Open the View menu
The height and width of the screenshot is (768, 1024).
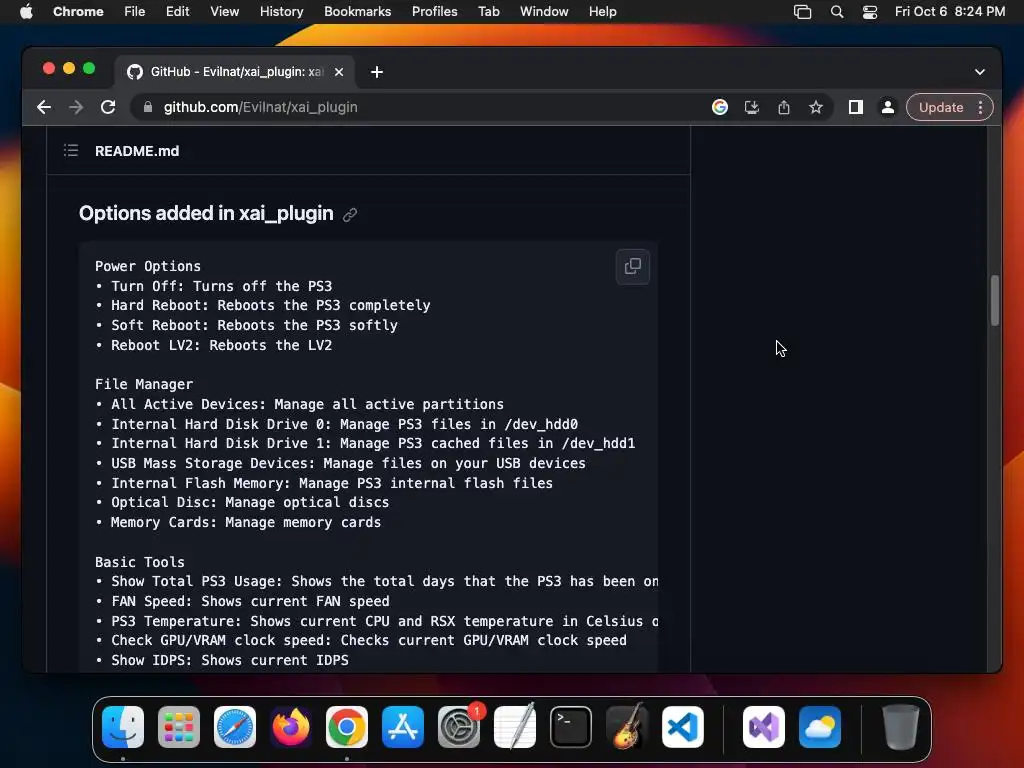coord(225,12)
